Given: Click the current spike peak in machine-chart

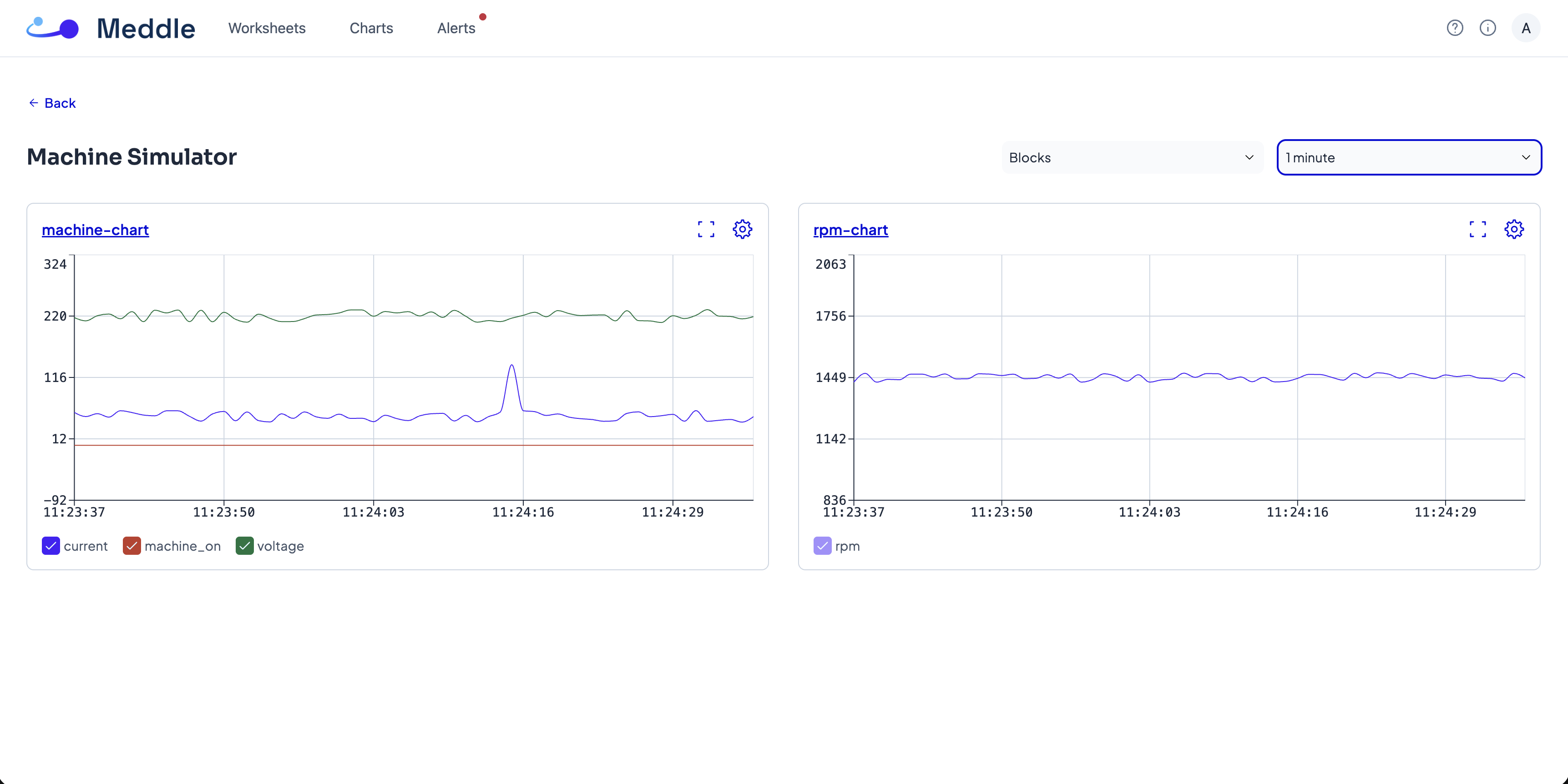Looking at the screenshot, I should [x=512, y=366].
